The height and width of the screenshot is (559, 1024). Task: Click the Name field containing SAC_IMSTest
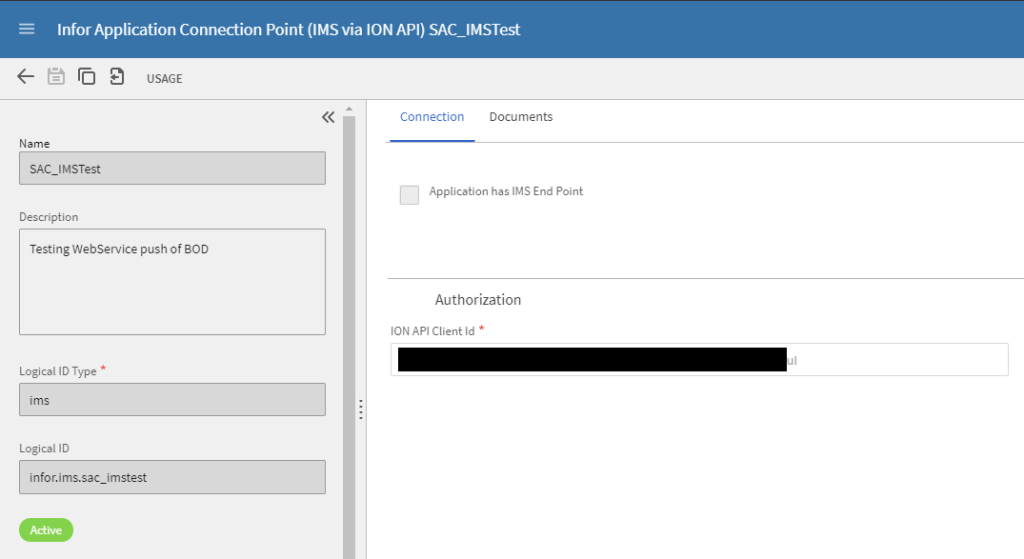(172, 168)
